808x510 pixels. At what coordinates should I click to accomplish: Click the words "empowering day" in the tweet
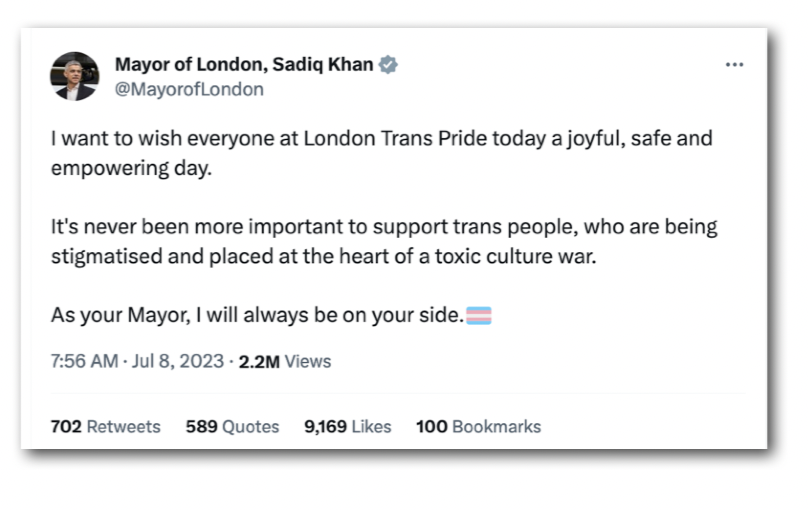[131, 167]
